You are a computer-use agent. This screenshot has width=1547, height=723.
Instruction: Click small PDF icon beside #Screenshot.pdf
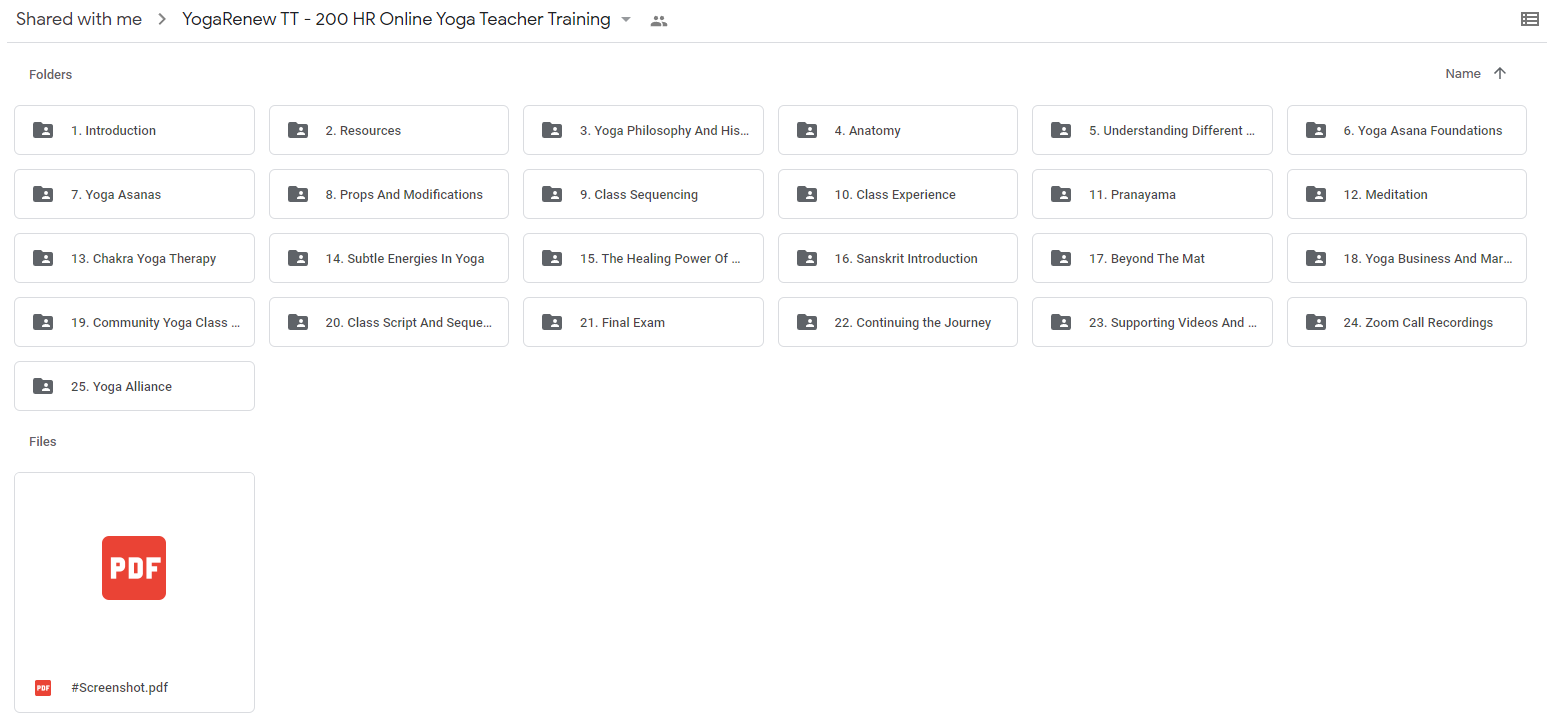(43, 688)
